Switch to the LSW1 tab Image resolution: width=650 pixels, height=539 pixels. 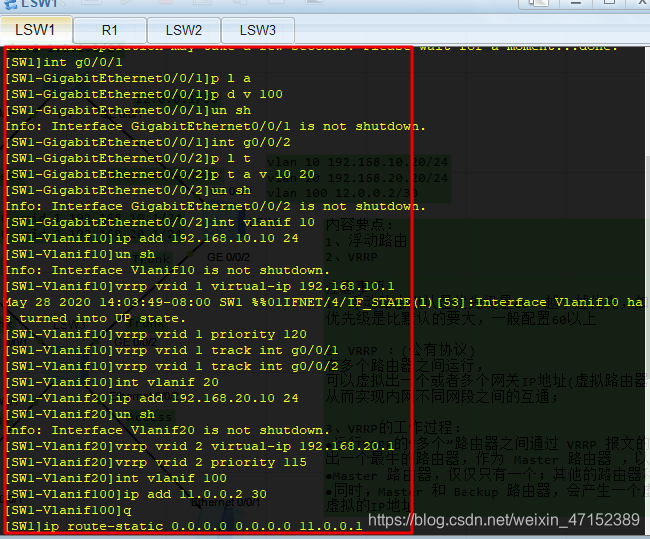36,30
